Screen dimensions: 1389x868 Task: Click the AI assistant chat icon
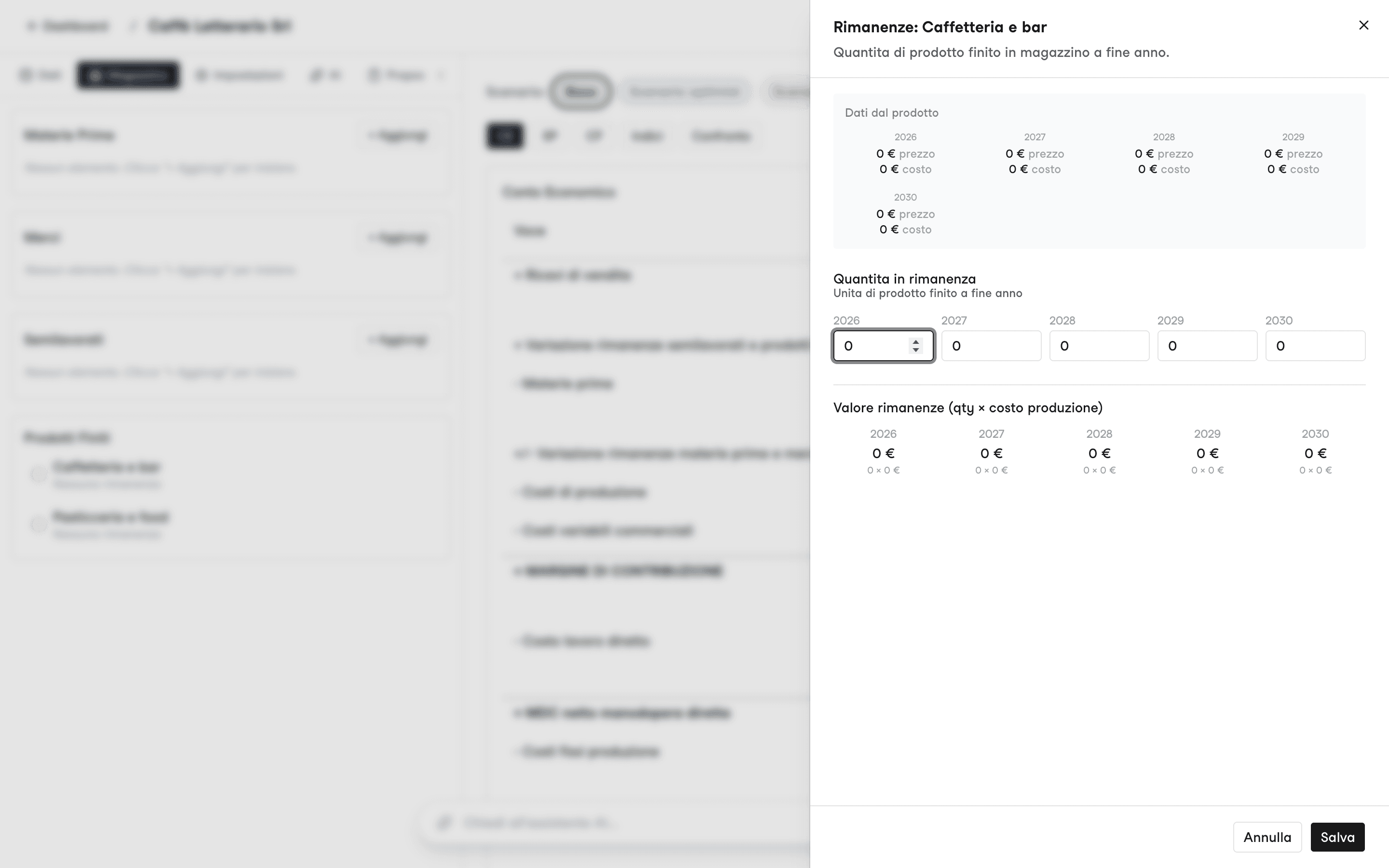(x=443, y=823)
